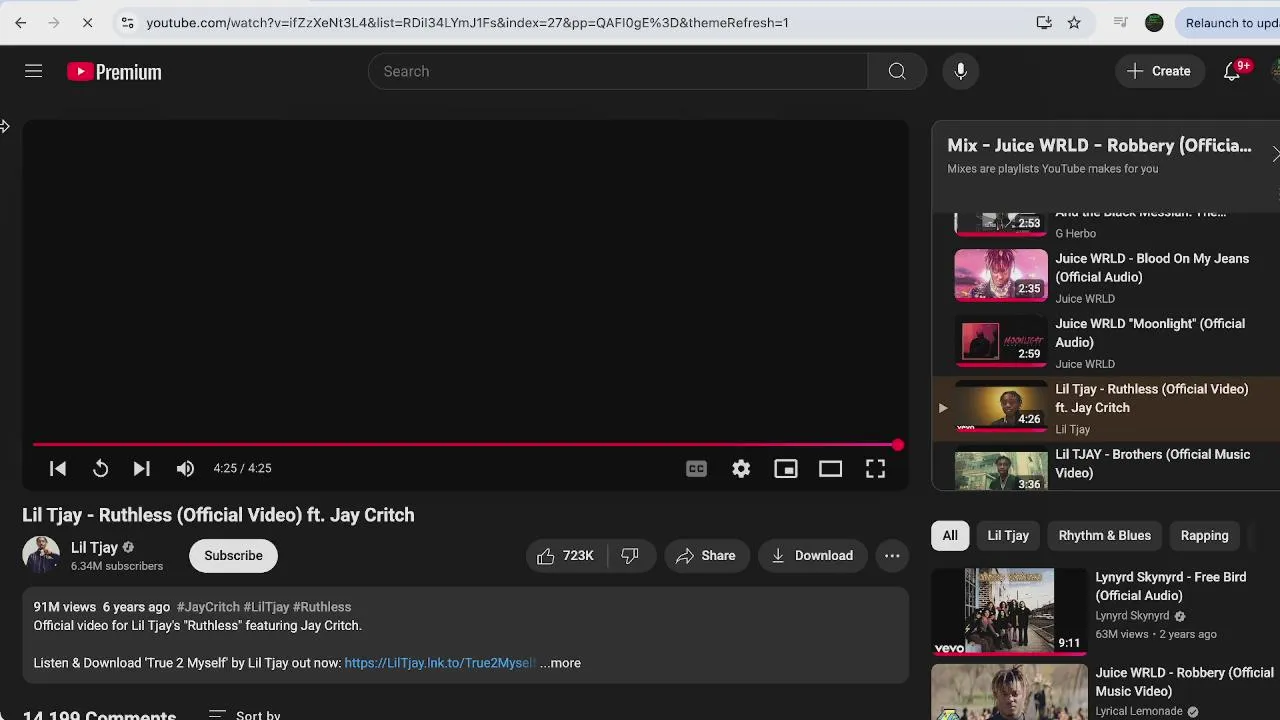Switch to theater mode

pos(830,468)
